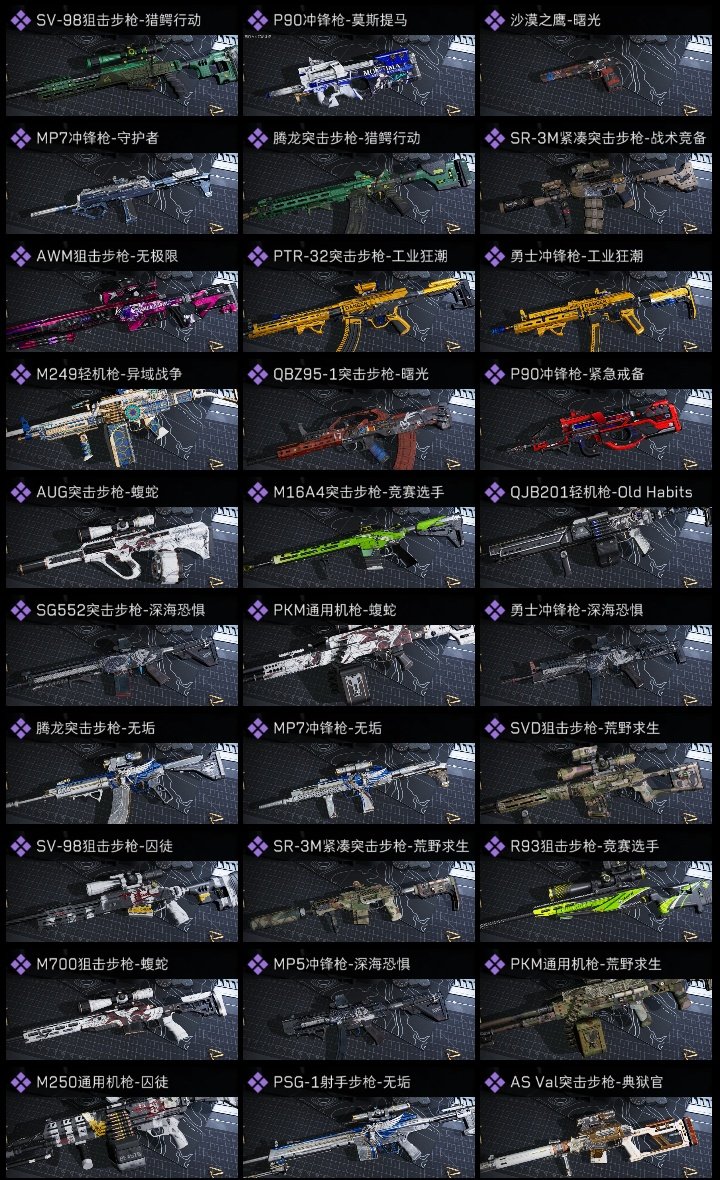720x1180 pixels.
Task: Choose the M16A4突击步枪-竞赛选手 green rifle image
Action: coord(359,548)
